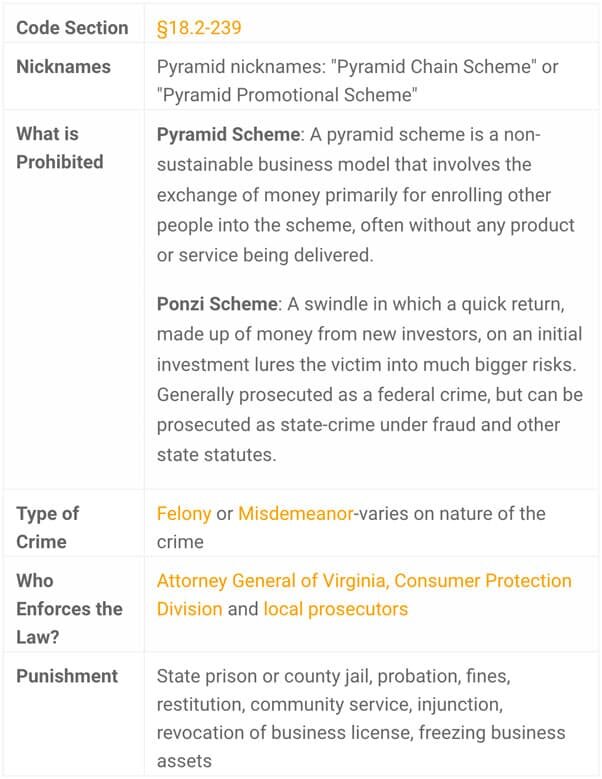Click the Type of Crime row label
Screen dimensions: 602x779
point(48,527)
